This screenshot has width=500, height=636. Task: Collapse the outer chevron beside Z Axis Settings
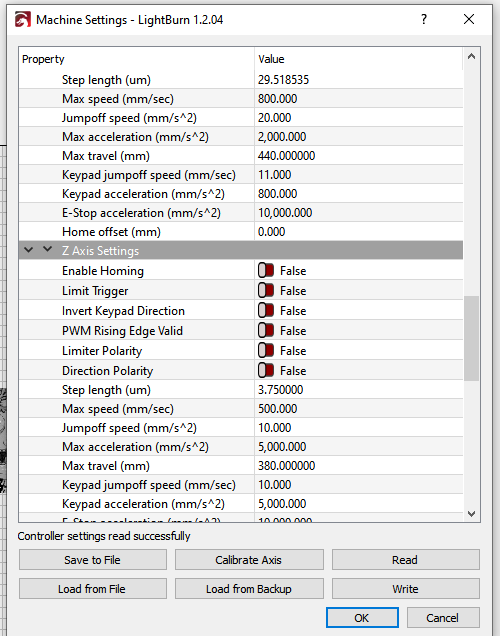coord(28,250)
